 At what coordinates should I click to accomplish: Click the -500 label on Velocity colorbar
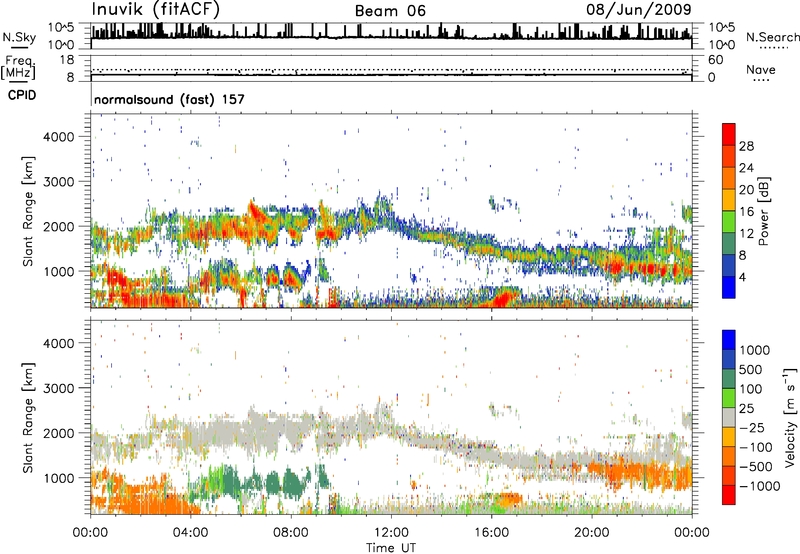[x=756, y=467]
